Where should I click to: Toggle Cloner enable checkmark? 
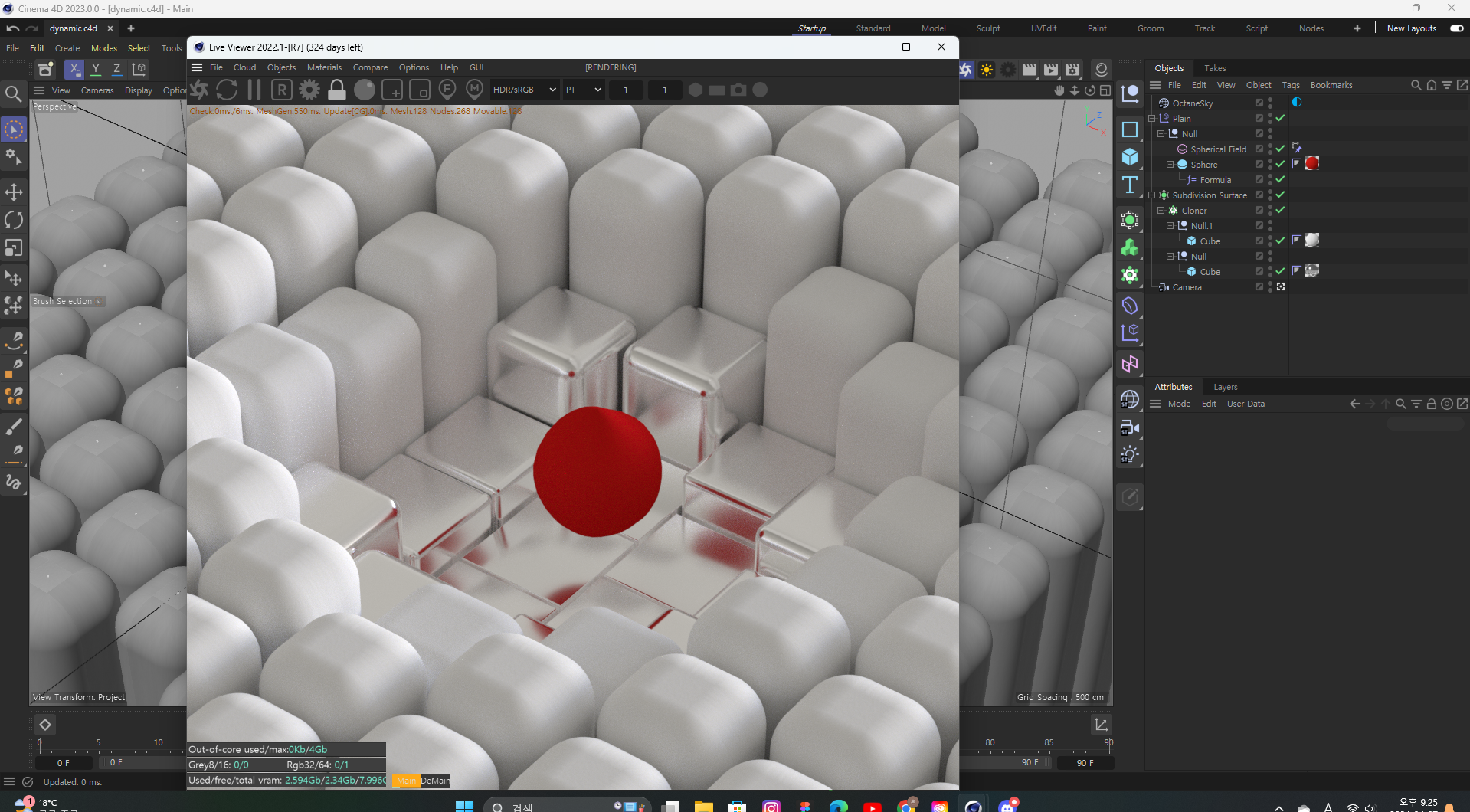tap(1280, 210)
